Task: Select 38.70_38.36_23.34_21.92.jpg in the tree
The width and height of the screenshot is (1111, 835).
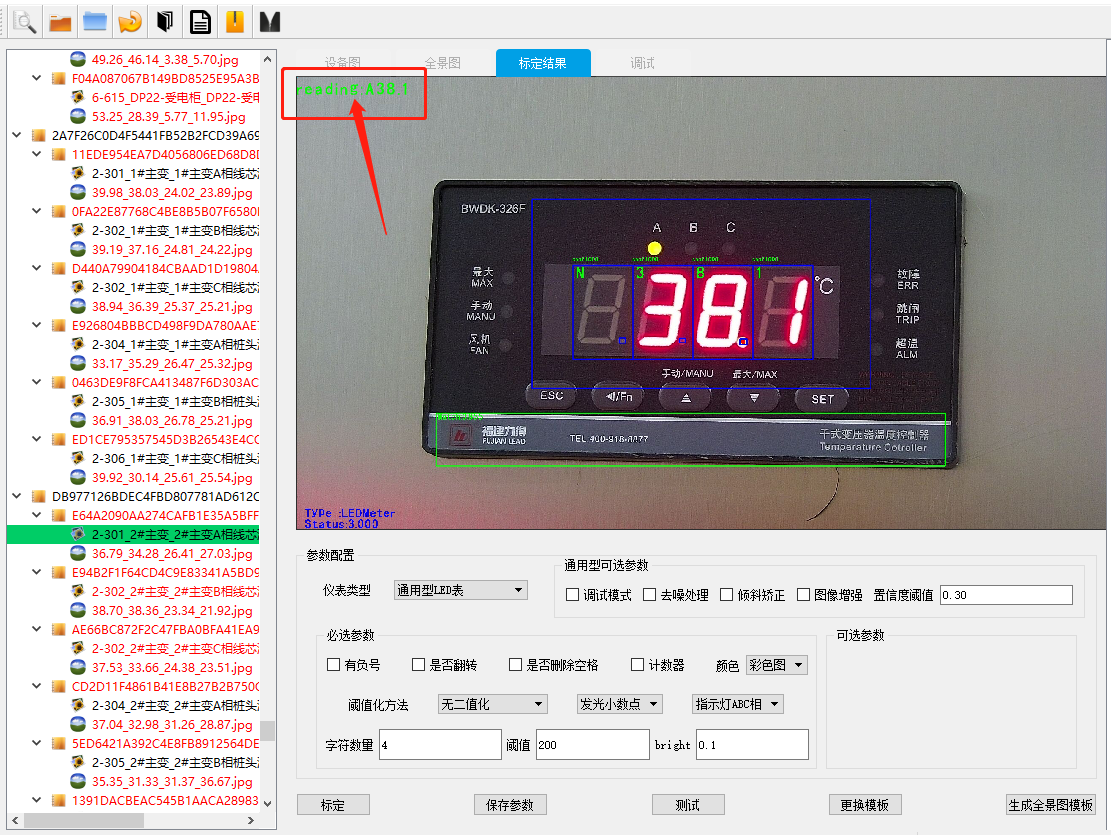Action: [x=172, y=610]
